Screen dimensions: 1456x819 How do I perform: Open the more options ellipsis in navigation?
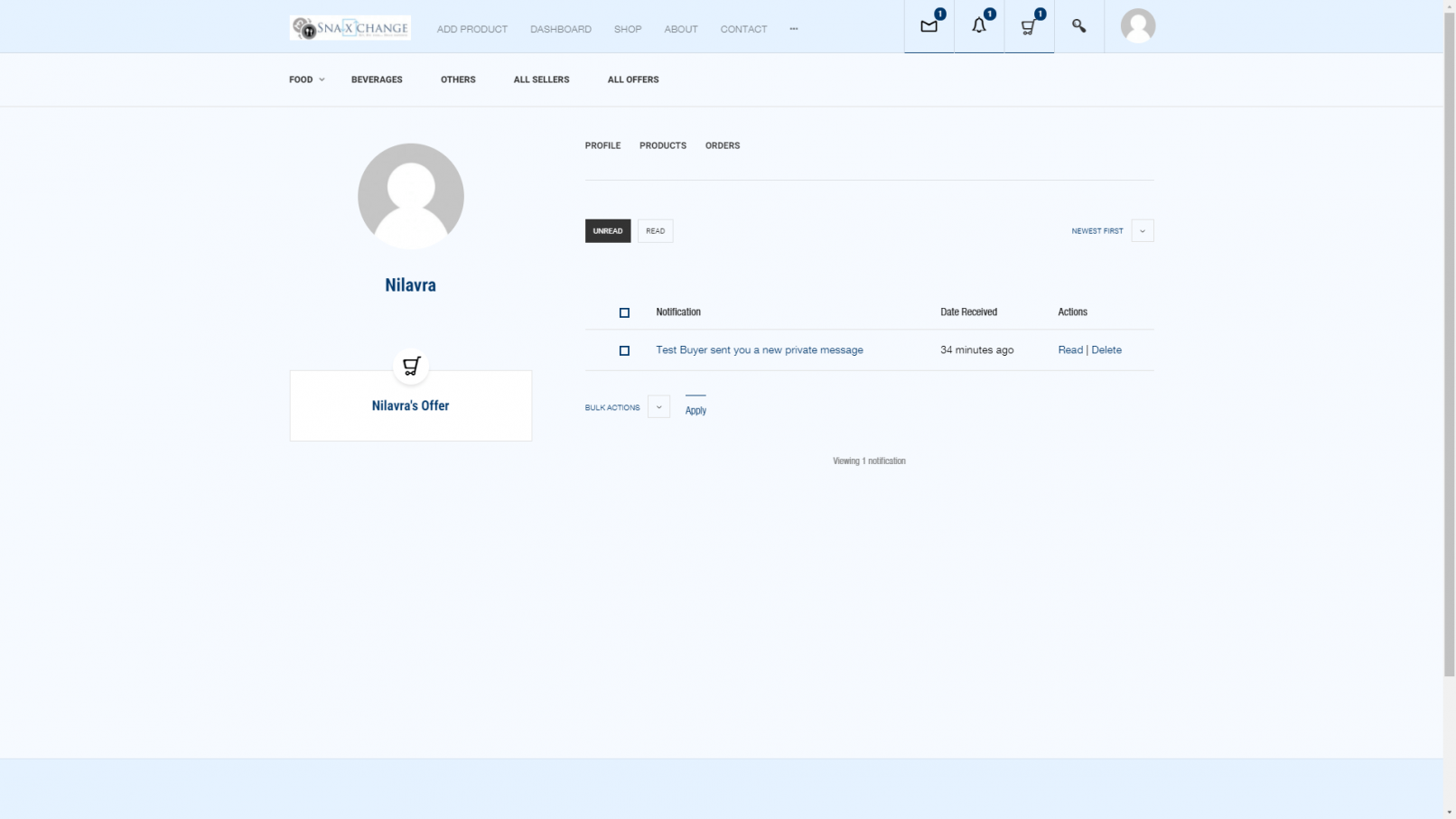793,29
